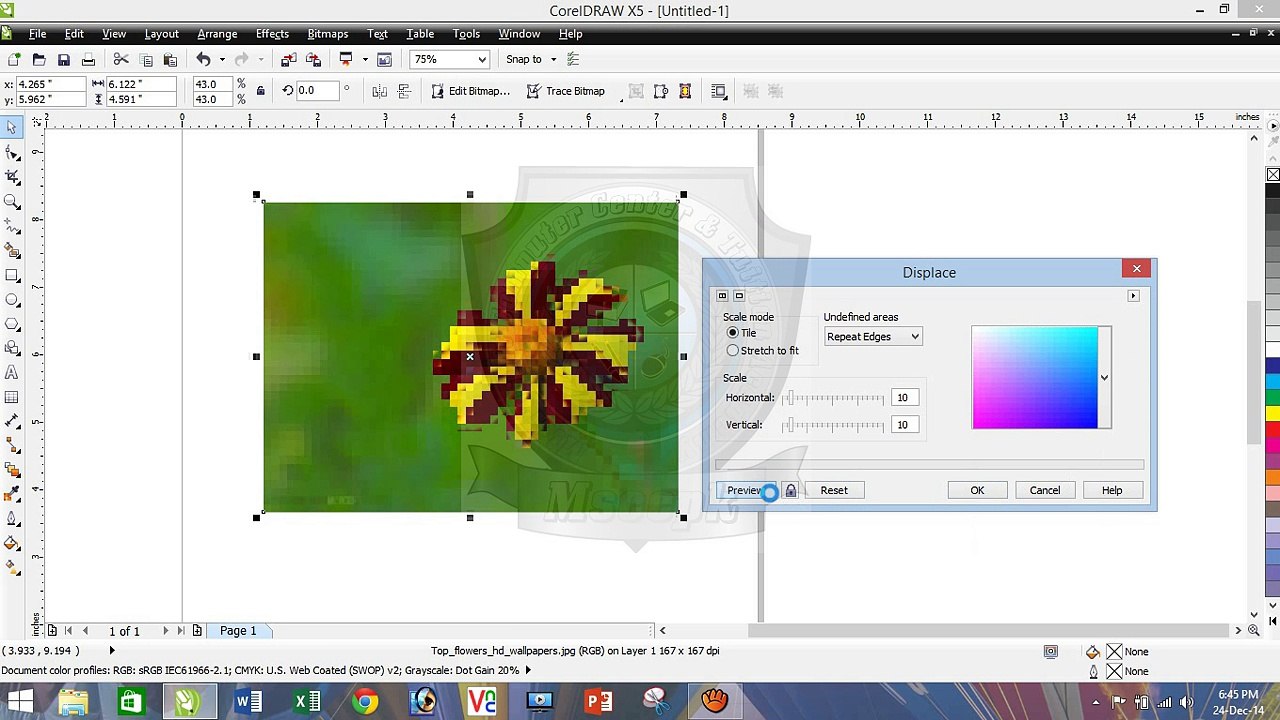Viewport: 1280px width, 720px height.
Task: Open the File menu
Action: point(37,34)
